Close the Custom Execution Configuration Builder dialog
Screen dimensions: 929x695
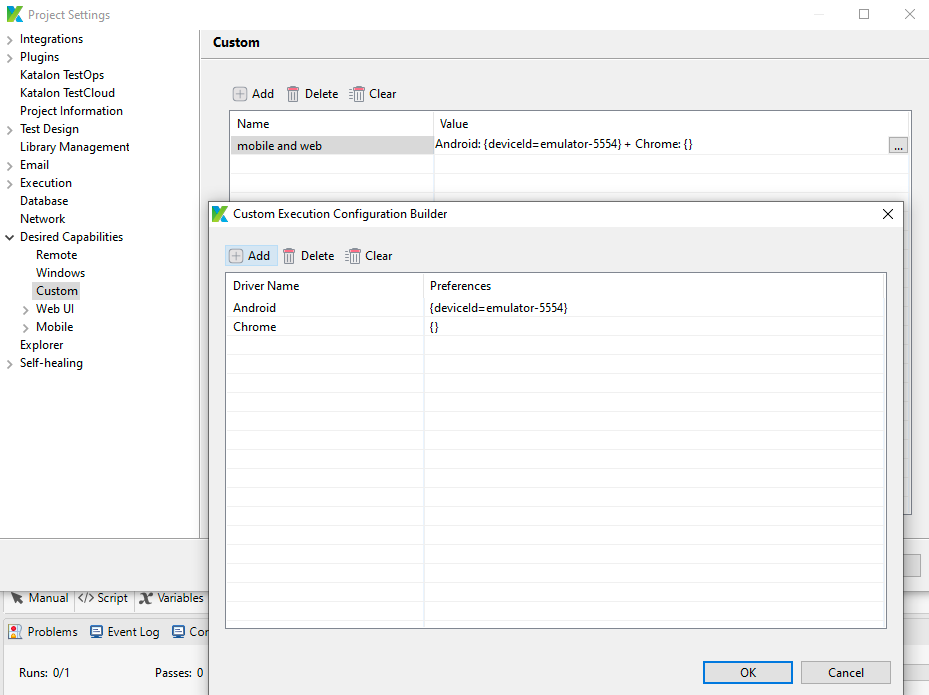(x=887, y=214)
